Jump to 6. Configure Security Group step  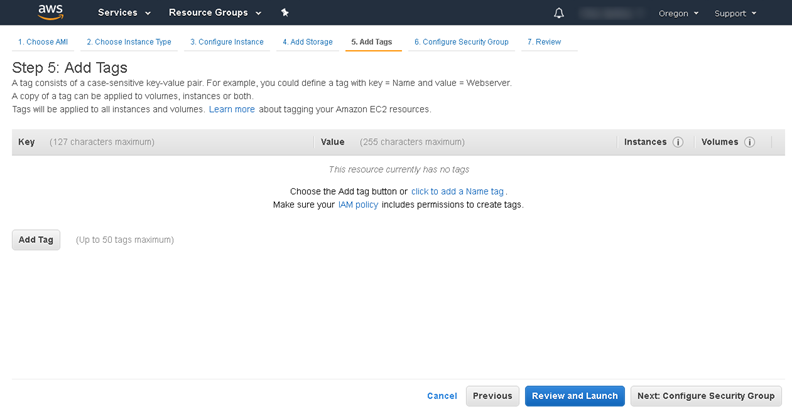[461, 42]
